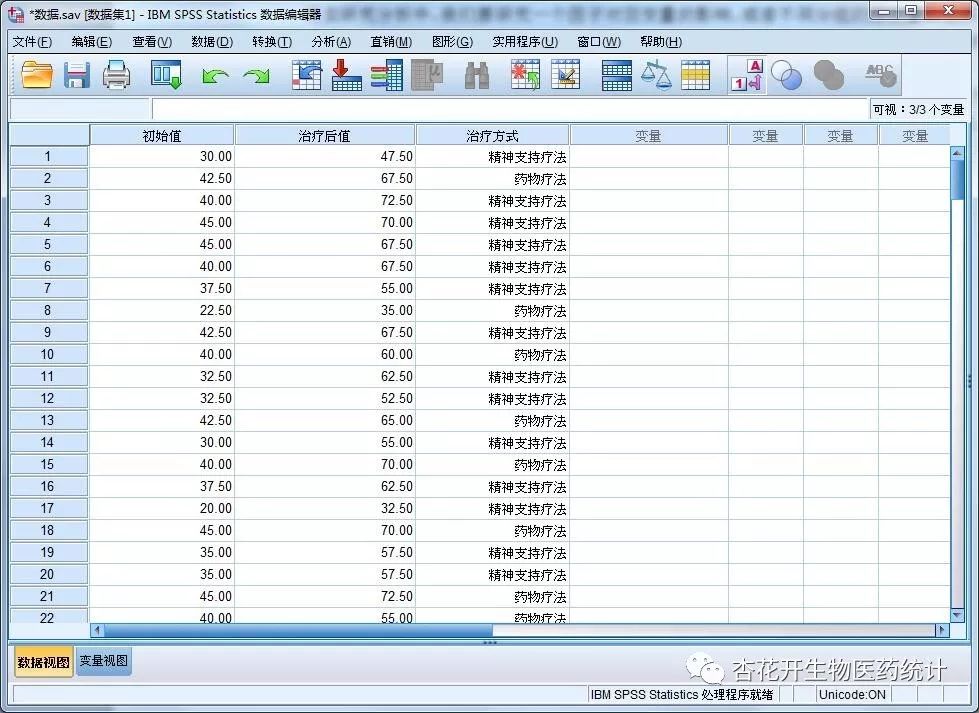The height and width of the screenshot is (713, 979).
Task: Weight cases scales icon
Action: [x=656, y=75]
